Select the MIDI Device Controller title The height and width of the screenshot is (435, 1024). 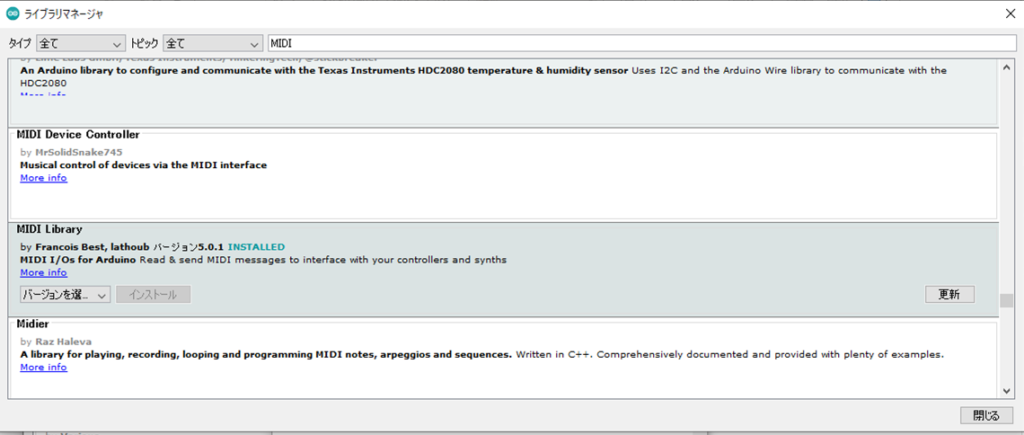(x=78, y=135)
